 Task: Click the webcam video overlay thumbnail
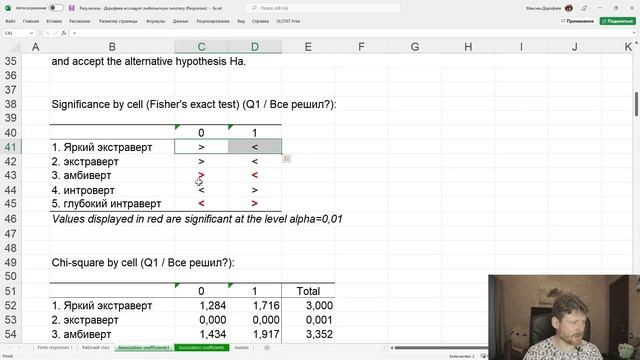[564, 317]
